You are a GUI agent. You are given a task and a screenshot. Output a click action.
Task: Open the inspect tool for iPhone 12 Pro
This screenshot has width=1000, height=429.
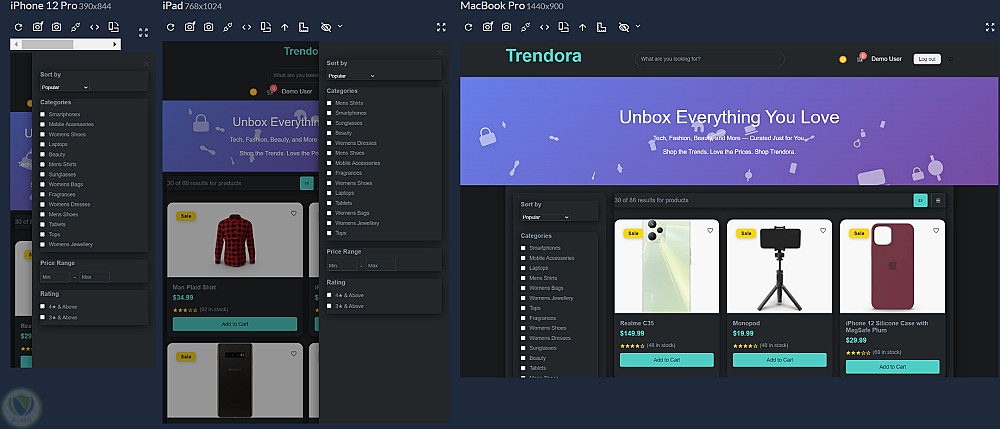(x=75, y=27)
